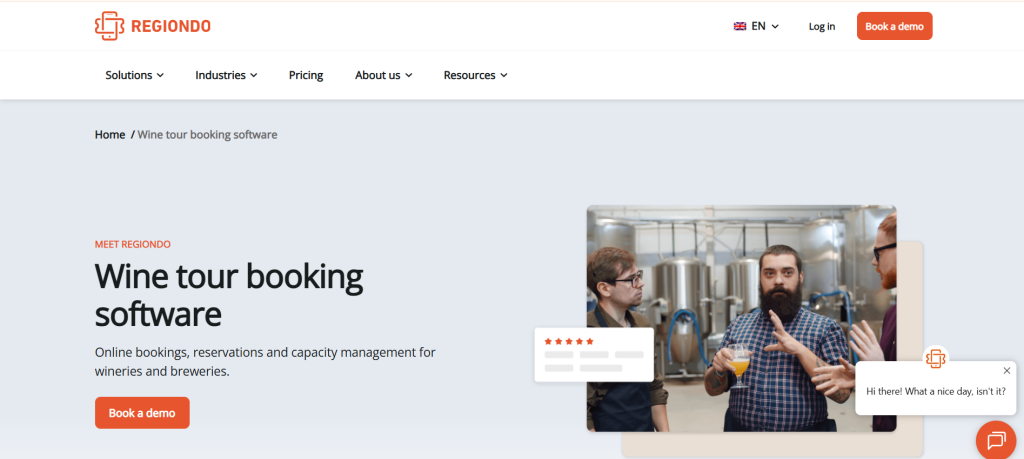
Task: Click Wine tour booking software breadcrumb
Action: tap(207, 135)
